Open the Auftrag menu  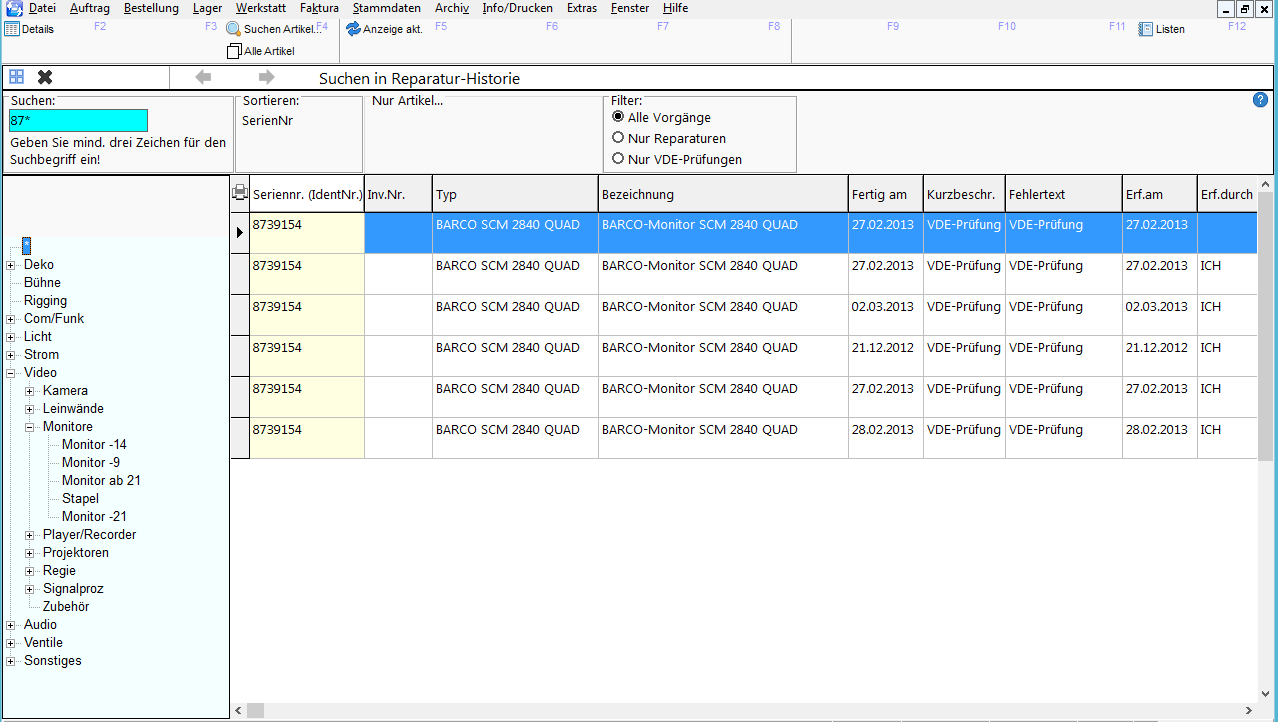tap(90, 8)
